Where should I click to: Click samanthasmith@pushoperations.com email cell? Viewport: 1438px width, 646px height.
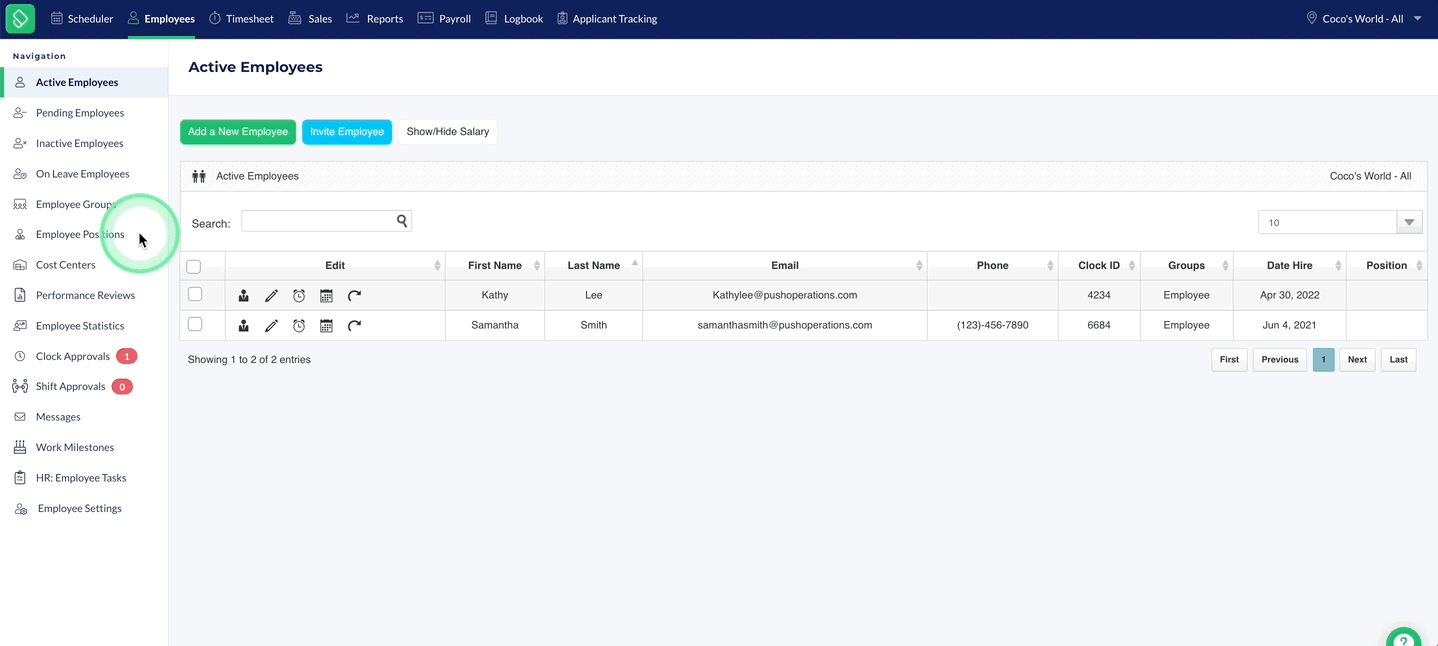[785, 326]
